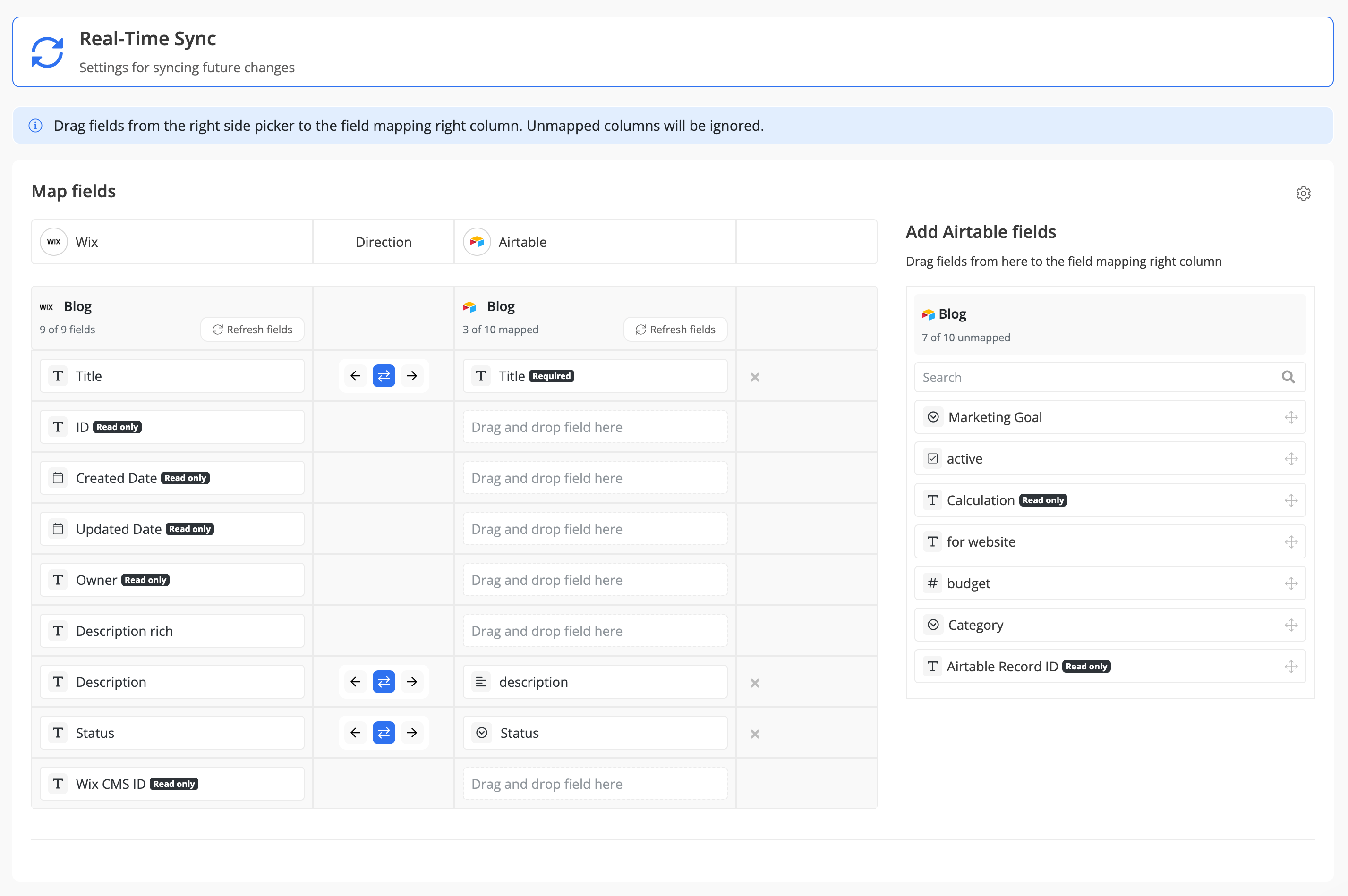1348x896 pixels.
Task: Click the budget number-type icon
Action: pos(932,583)
